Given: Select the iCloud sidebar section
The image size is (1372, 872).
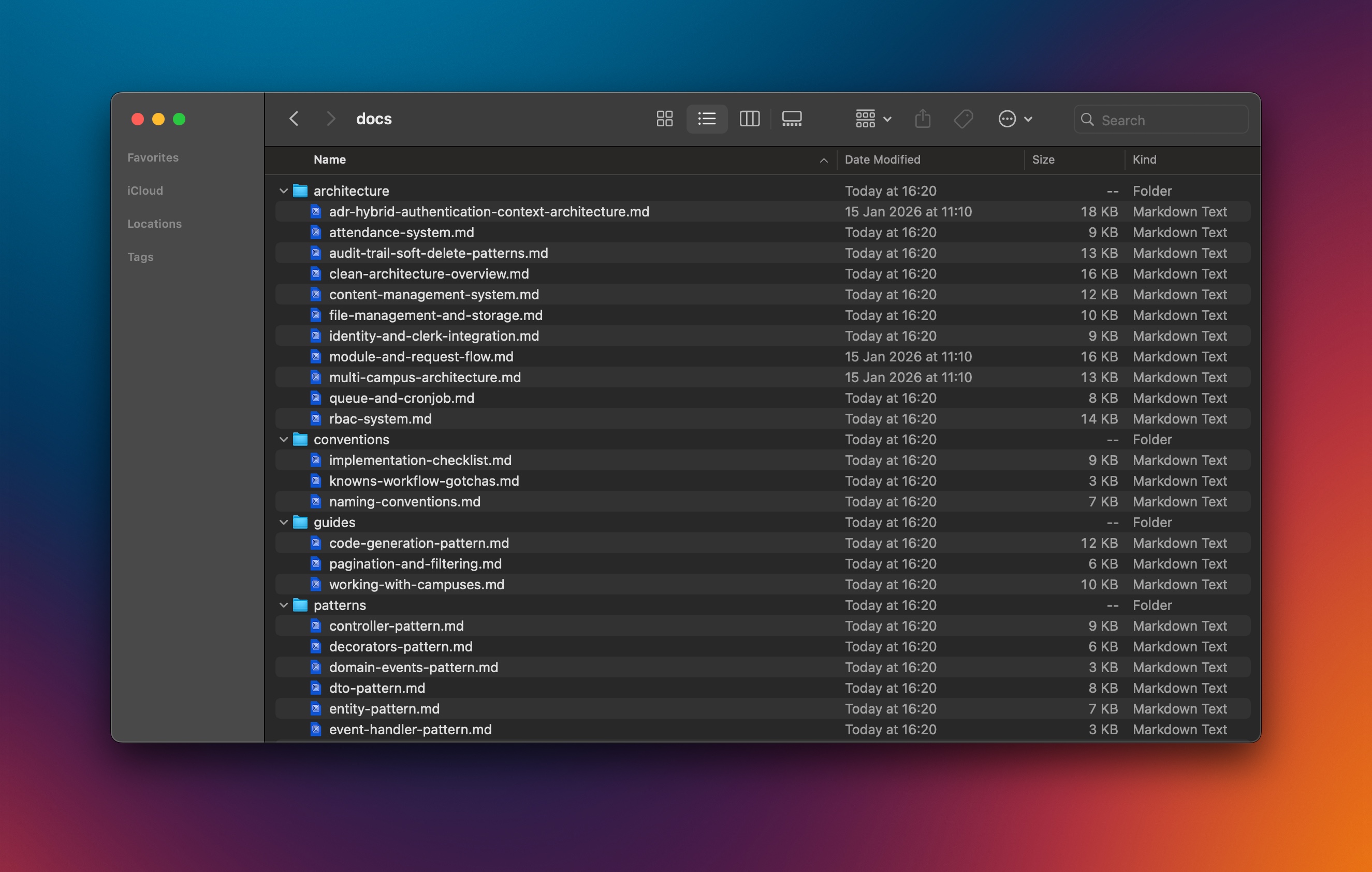Looking at the screenshot, I should coord(145,191).
